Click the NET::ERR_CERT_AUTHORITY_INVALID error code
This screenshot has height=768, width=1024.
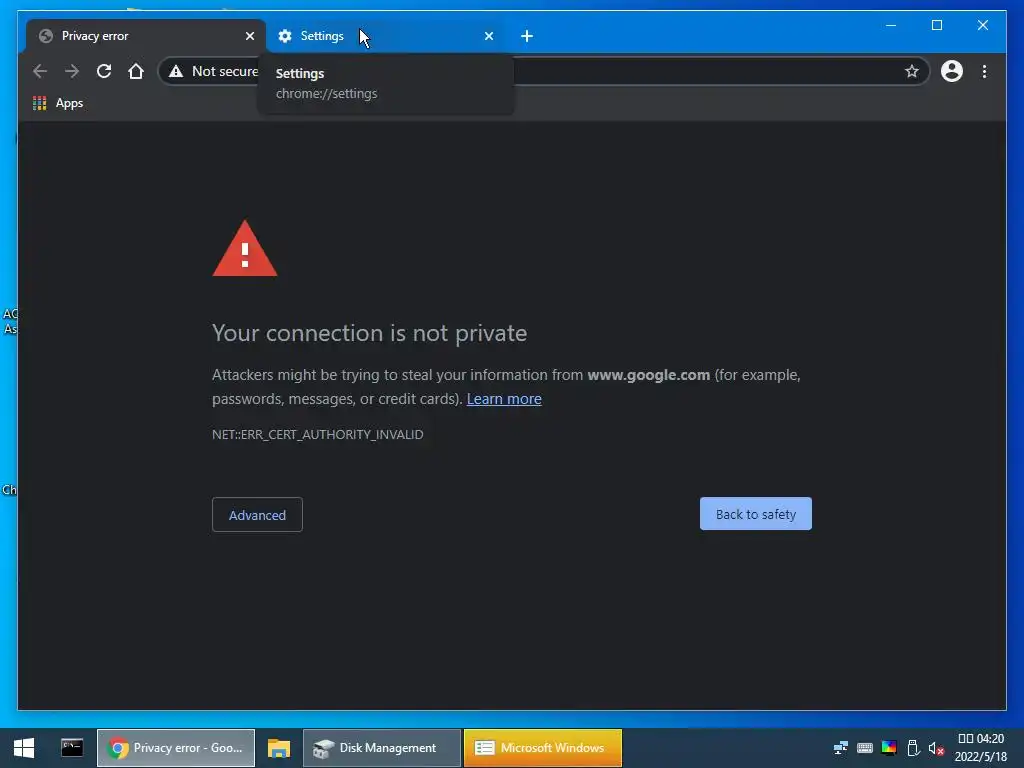click(x=317, y=434)
